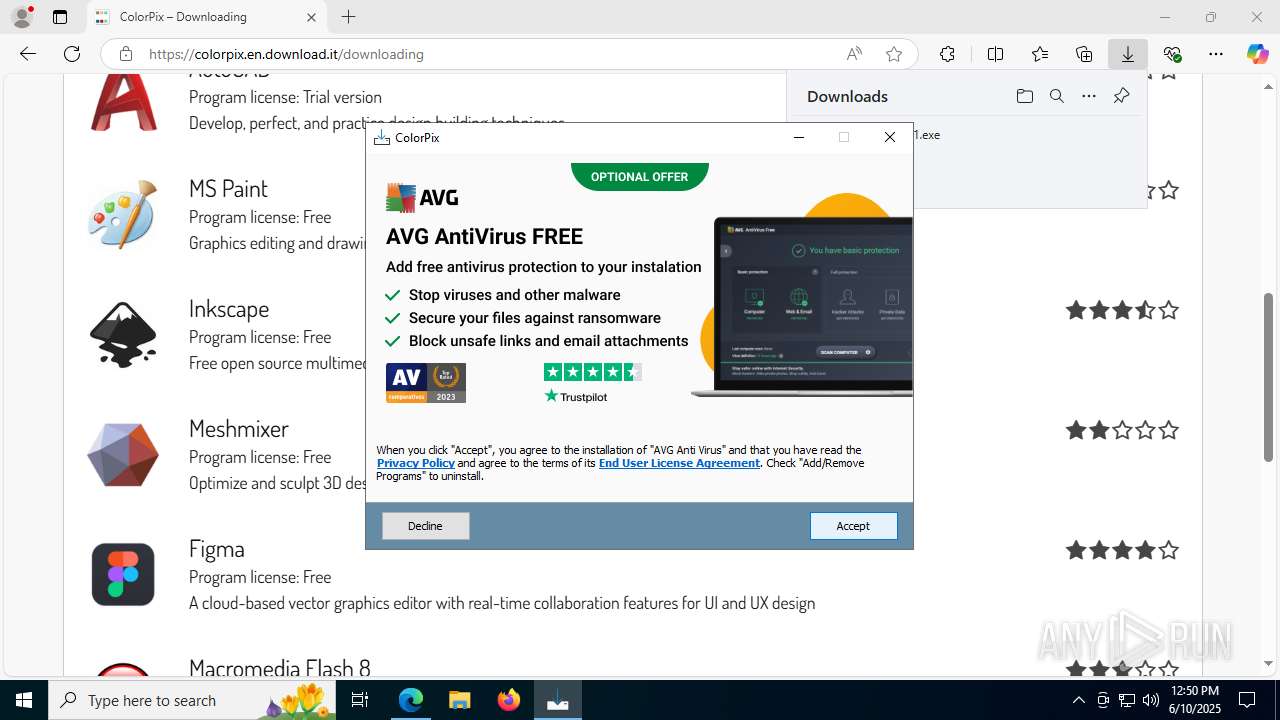Open the volume control in system tray

[x=1150, y=700]
